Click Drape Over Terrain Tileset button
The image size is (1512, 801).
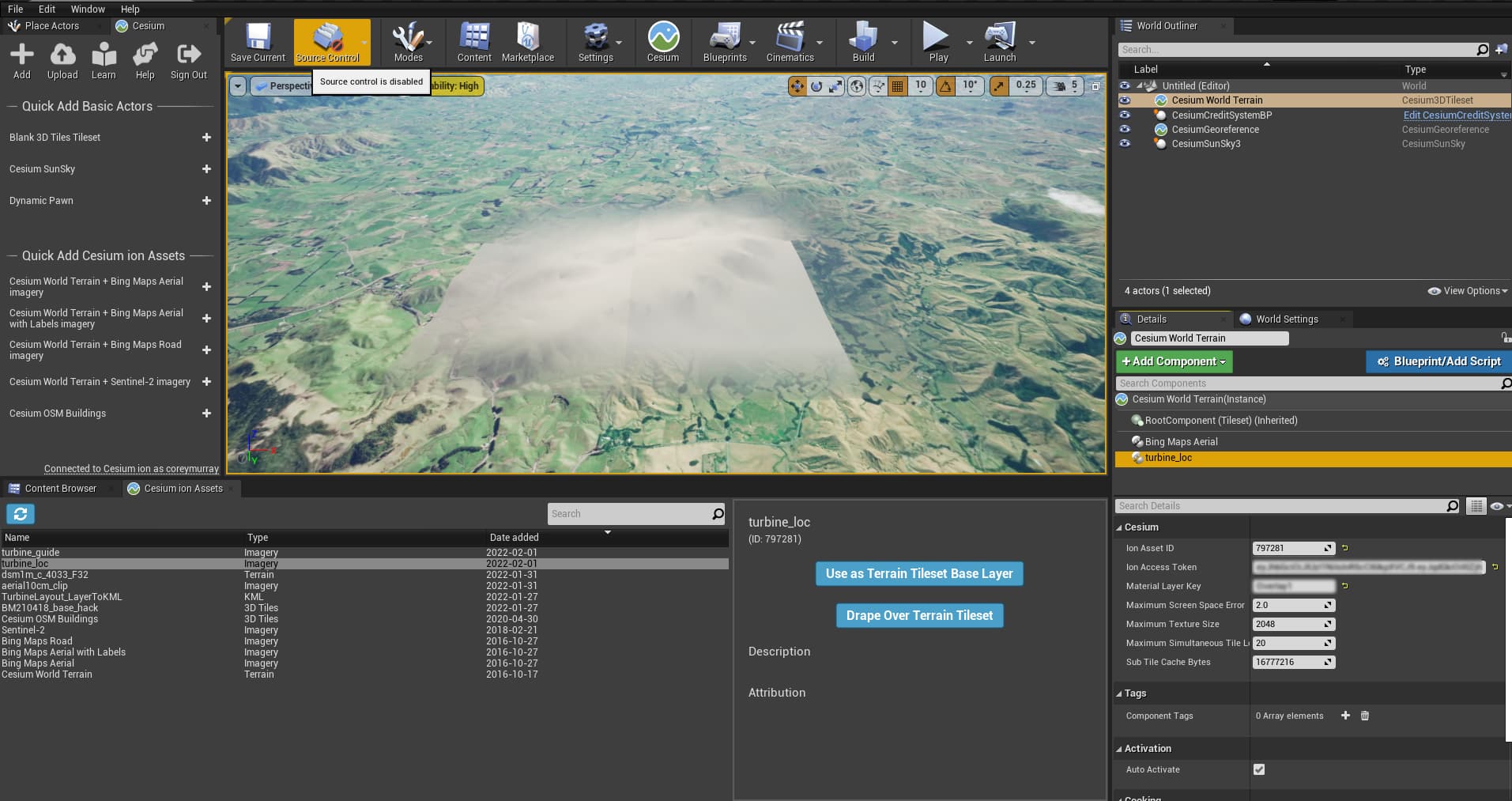[x=919, y=615]
